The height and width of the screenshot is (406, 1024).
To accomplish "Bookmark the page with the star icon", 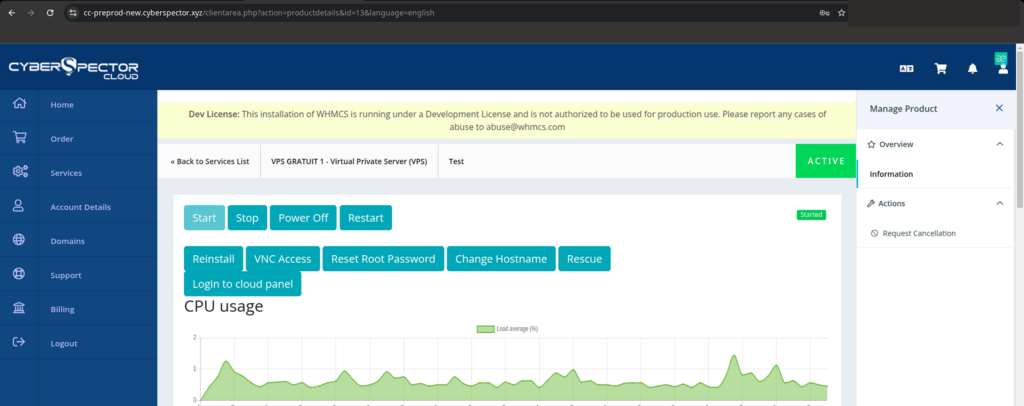I will [x=841, y=12].
